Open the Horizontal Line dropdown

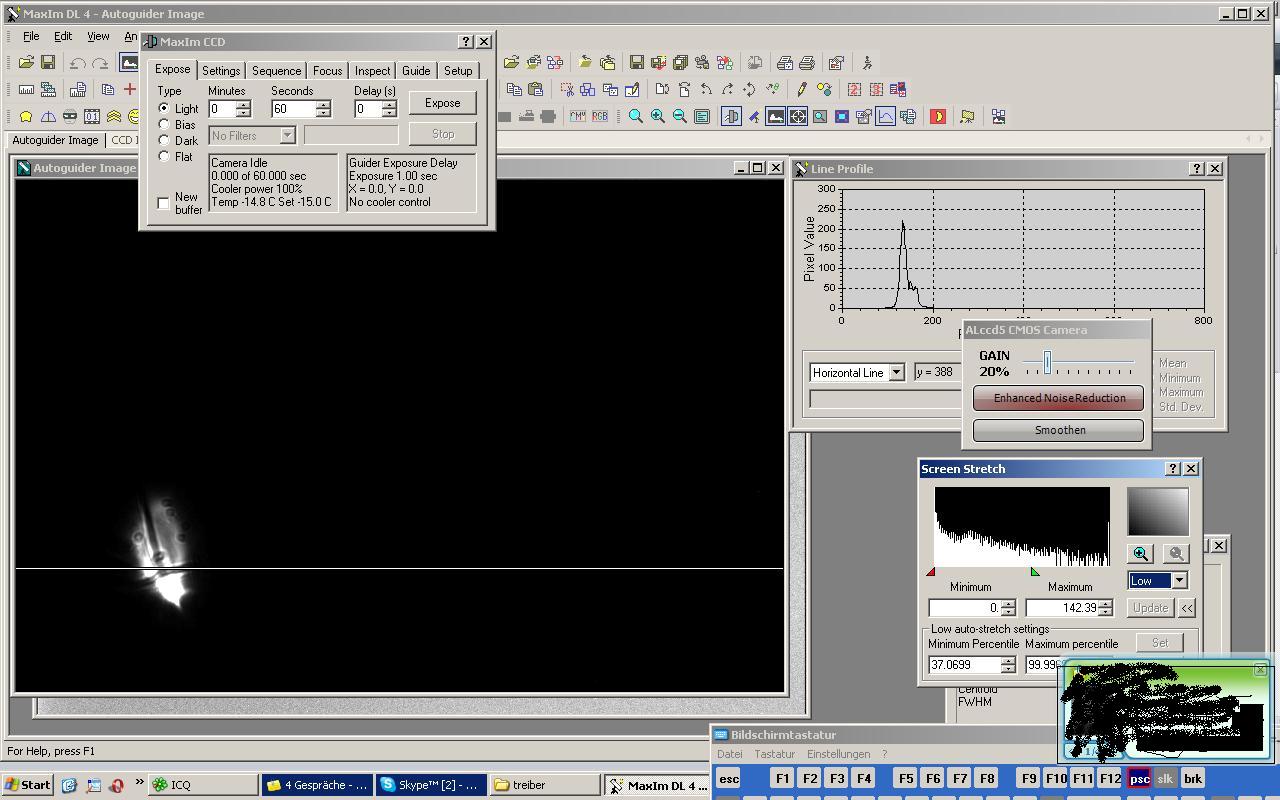point(896,373)
